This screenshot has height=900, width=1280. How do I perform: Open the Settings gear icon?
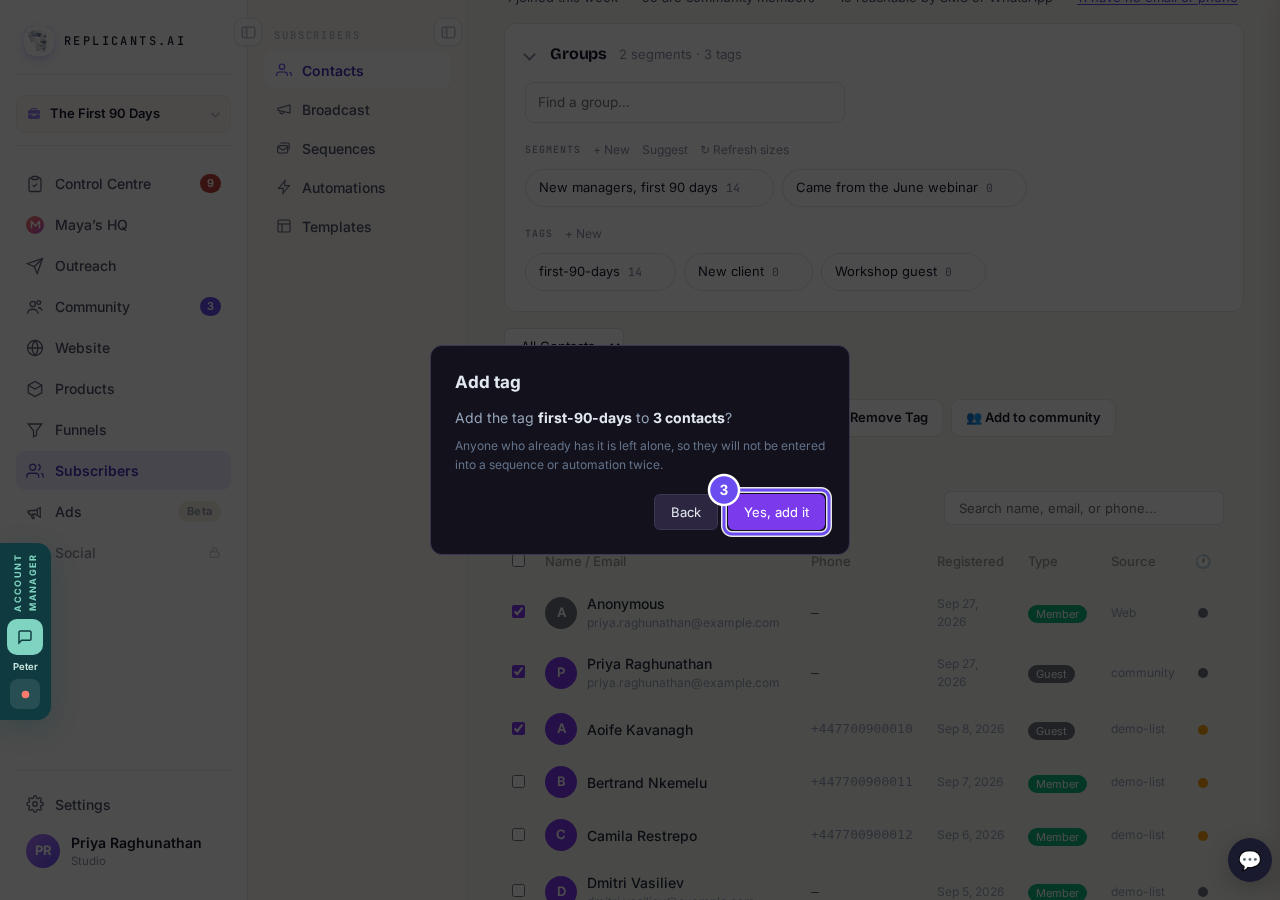[35, 804]
